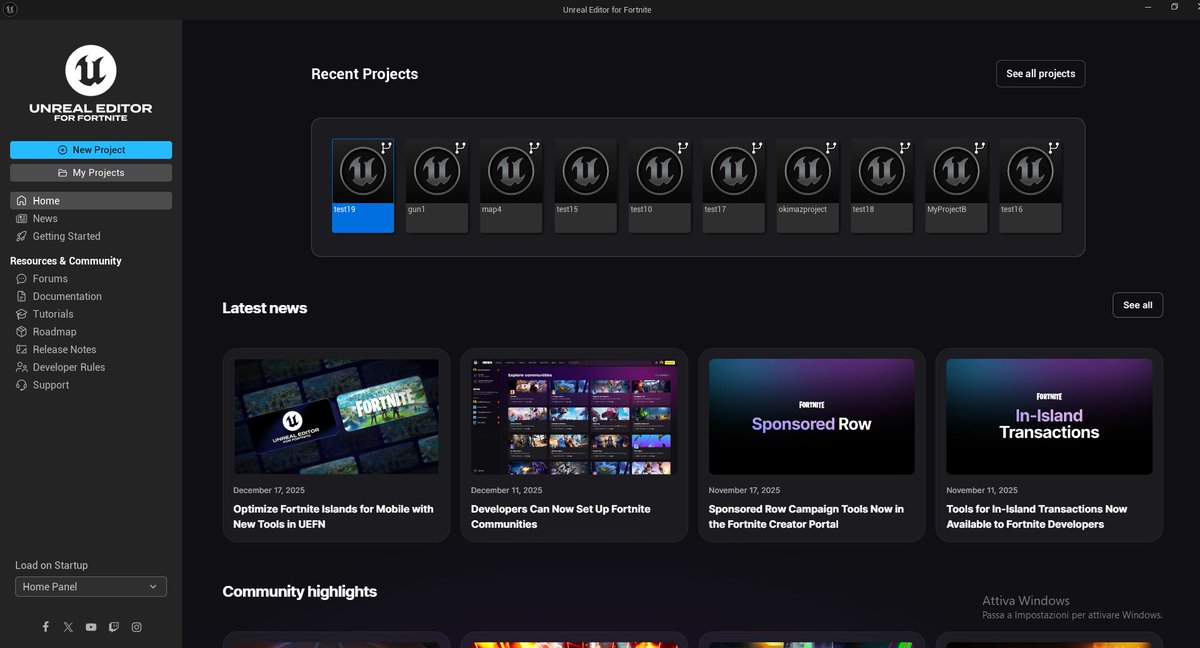Click the source control icon on test17
The width and height of the screenshot is (1200, 648).
tap(756, 147)
